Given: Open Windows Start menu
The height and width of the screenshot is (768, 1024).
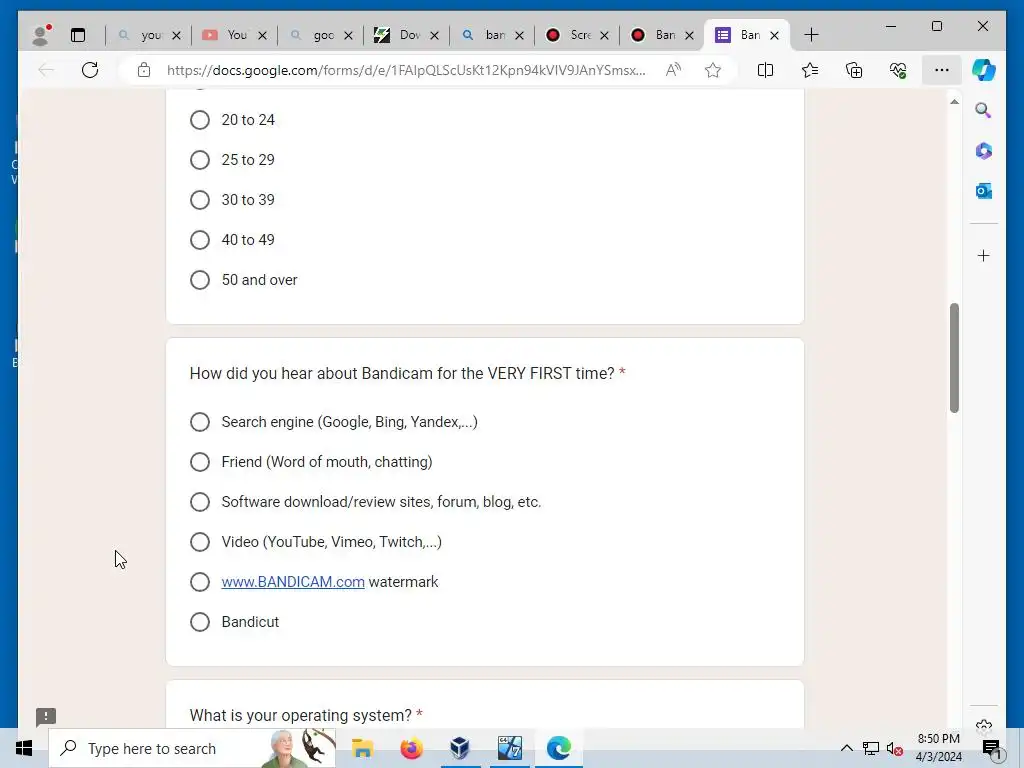Looking at the screenshot, I should (x=24, y=748).
